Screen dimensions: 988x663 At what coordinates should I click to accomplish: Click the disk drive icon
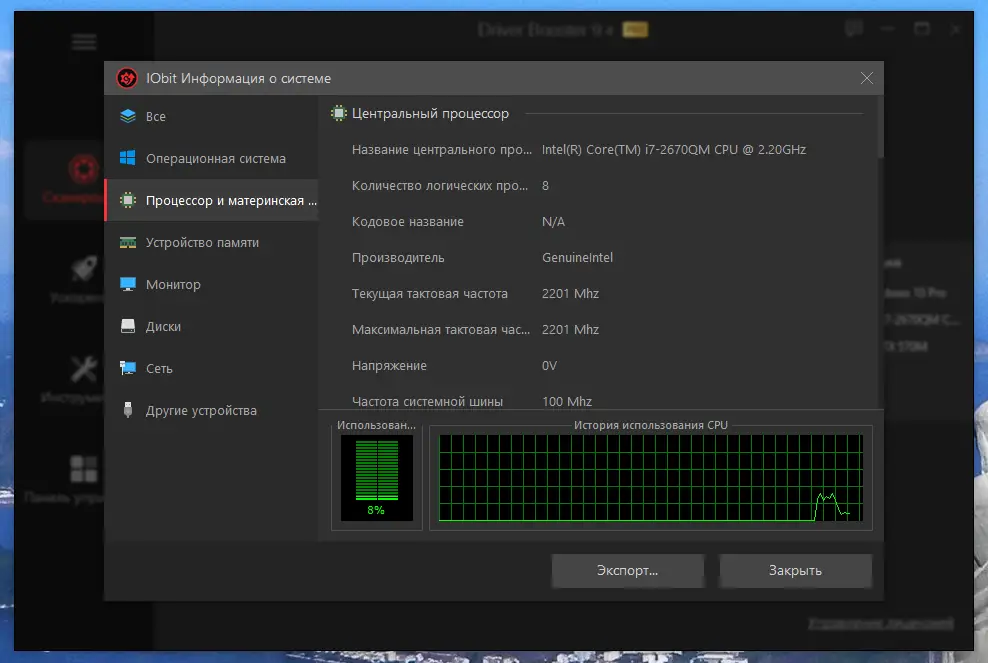pos(128,326)
